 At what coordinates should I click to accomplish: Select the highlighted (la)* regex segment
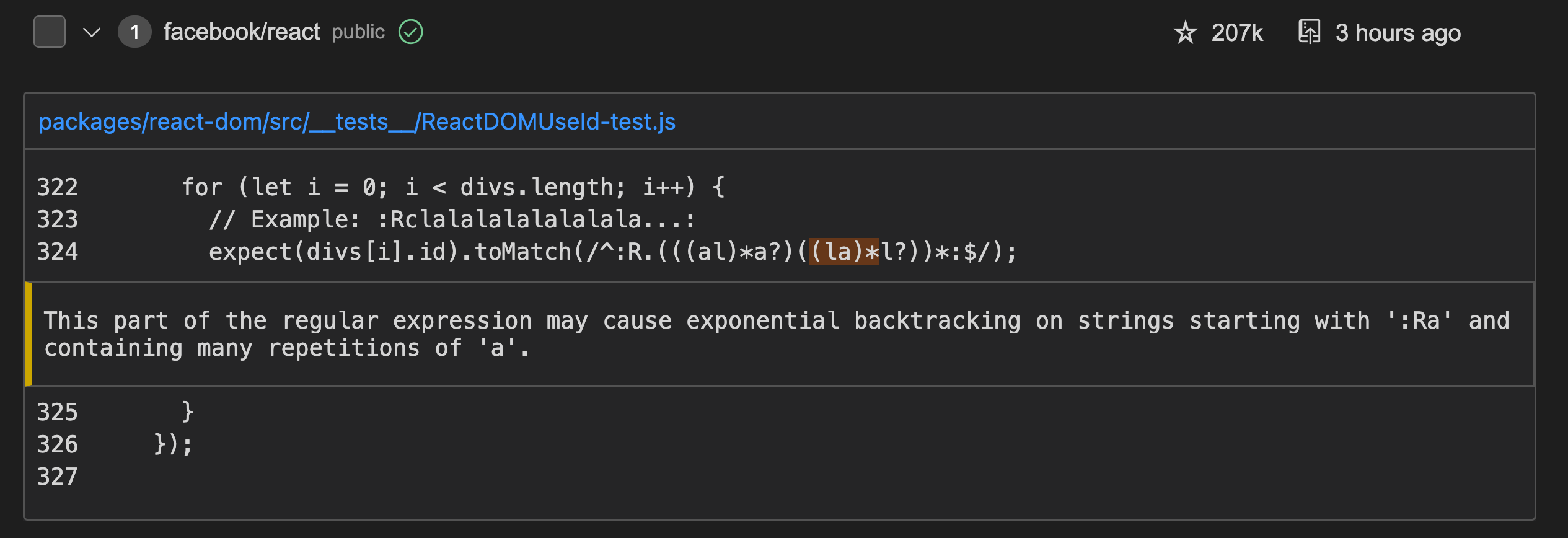click(x=845, y=252)
